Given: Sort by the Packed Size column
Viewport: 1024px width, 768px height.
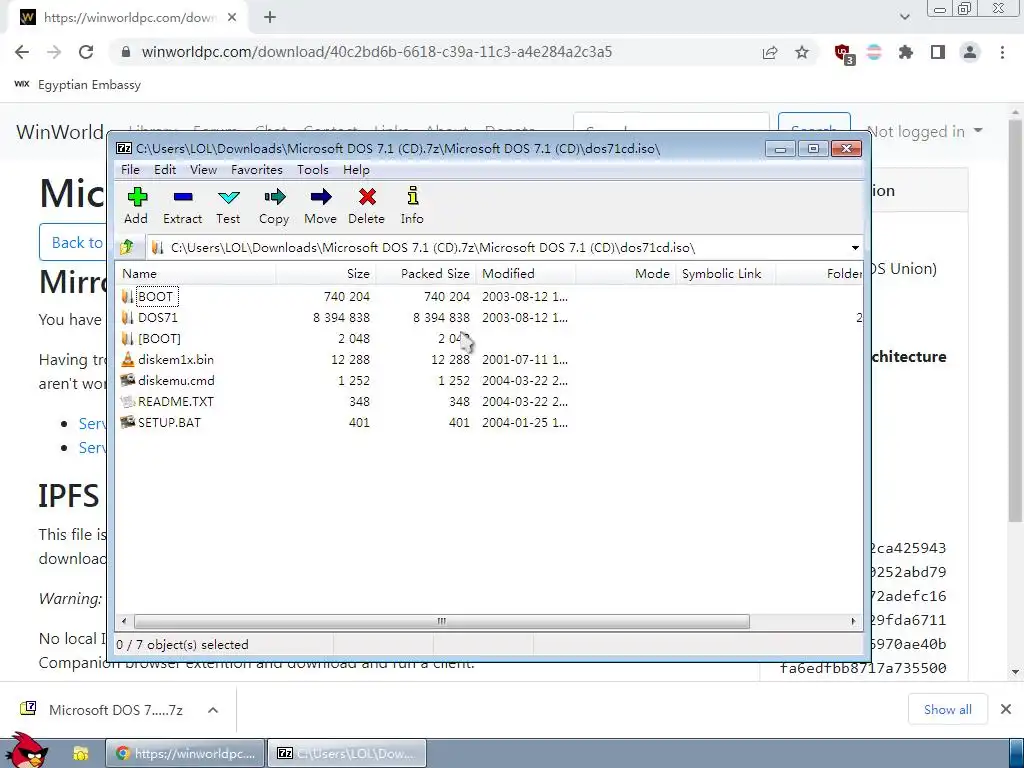Looking at the screenshot, I should pyautogui.click(x=426, y=274).
